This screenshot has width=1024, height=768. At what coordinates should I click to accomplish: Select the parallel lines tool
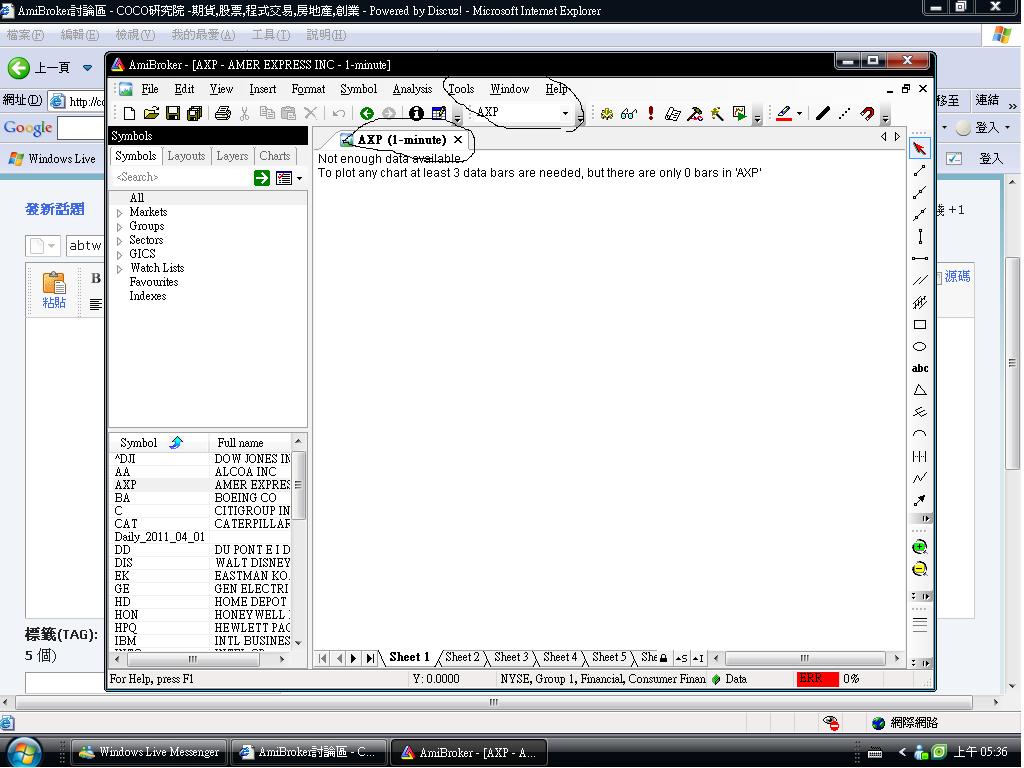920,280
